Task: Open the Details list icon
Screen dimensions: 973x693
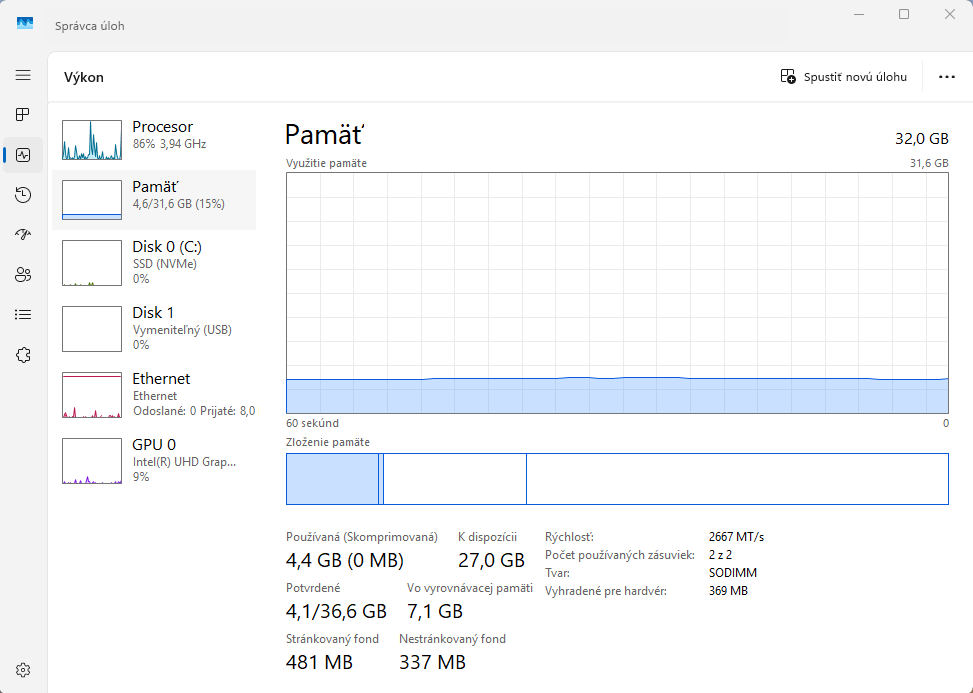Action: (x=23, y=314)
